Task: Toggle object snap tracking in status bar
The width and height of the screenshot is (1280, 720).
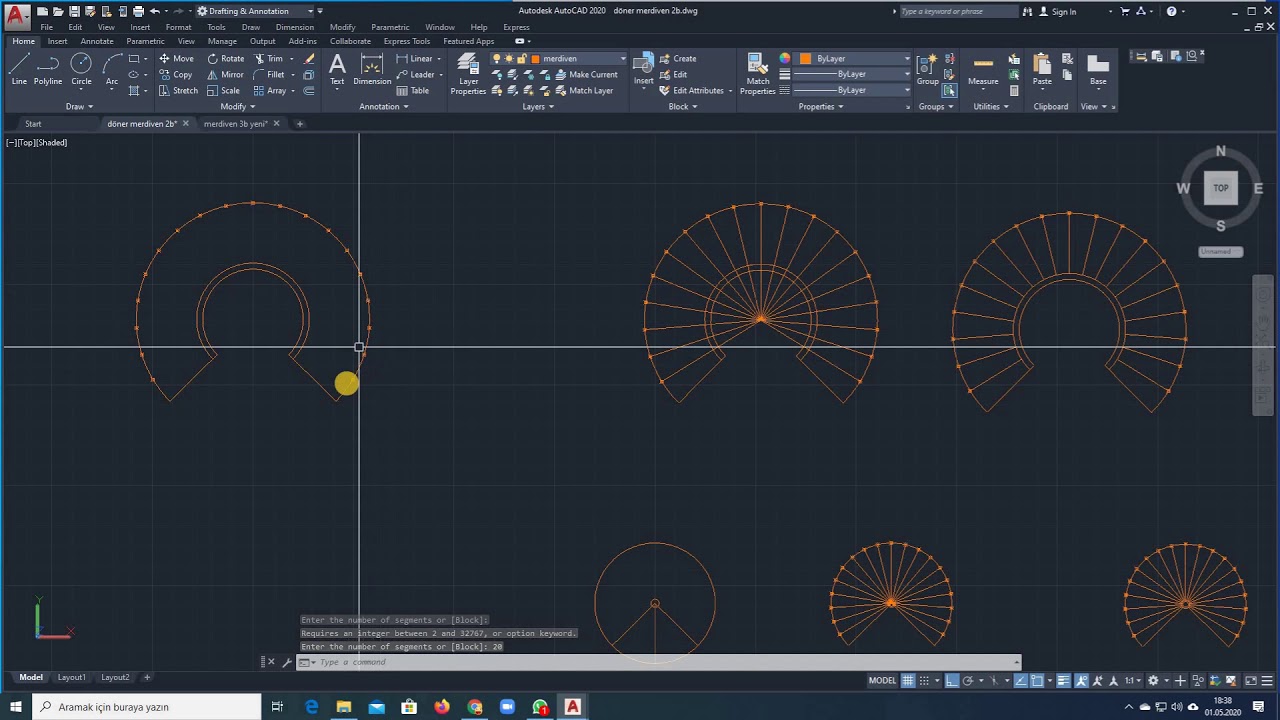Action: [x=1021, y=680]
